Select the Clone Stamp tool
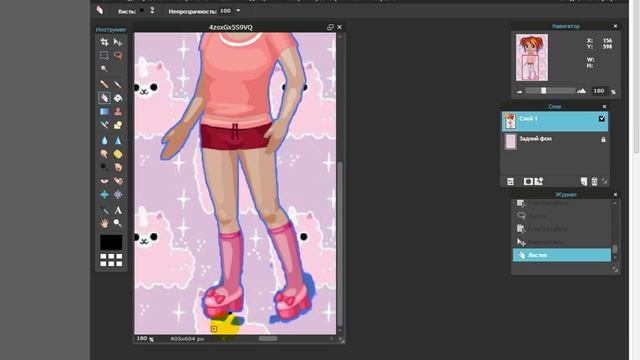The width and height of the screenshot is (640, 360). pos(118,111)
